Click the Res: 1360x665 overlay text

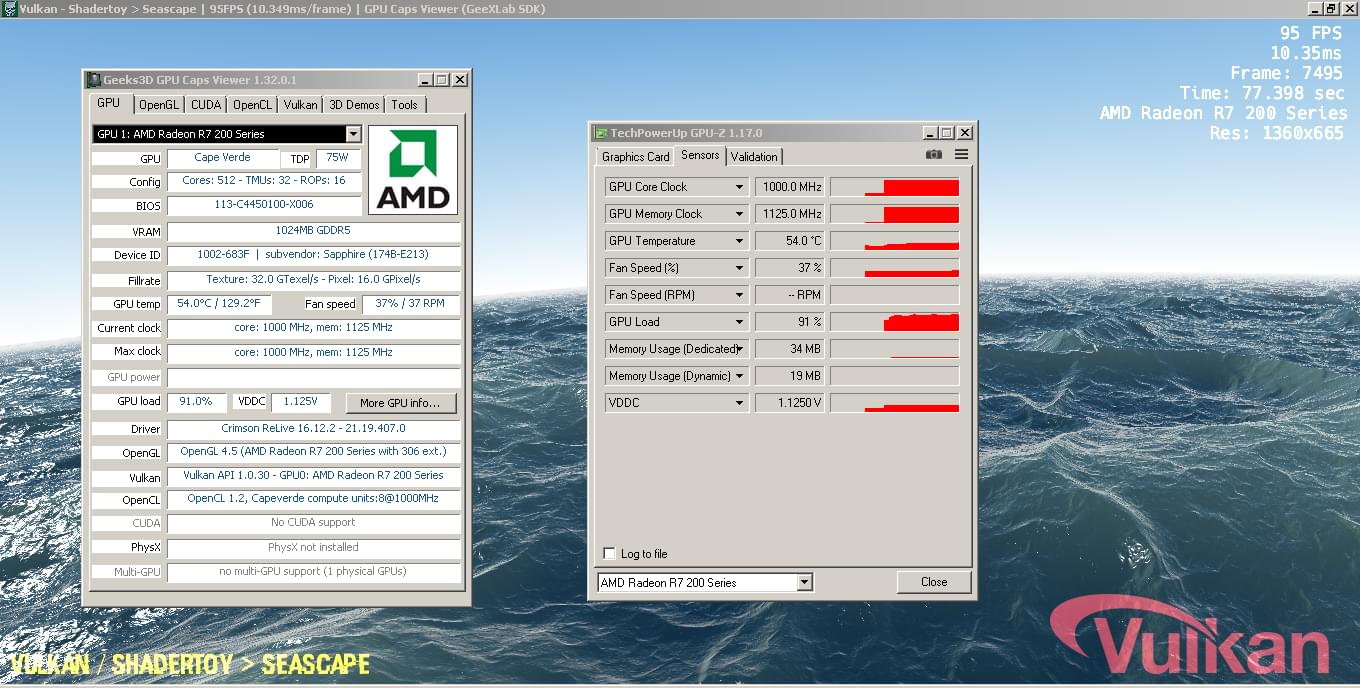tap(1277, 133)
